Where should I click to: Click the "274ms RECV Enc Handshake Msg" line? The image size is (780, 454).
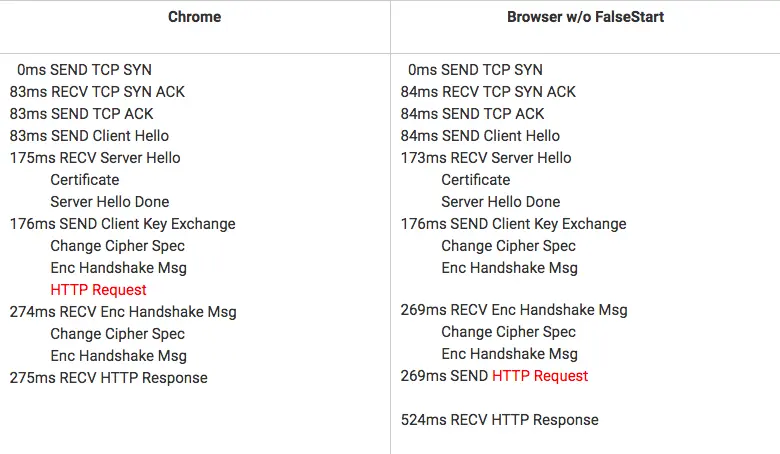[x=123, y=312]
